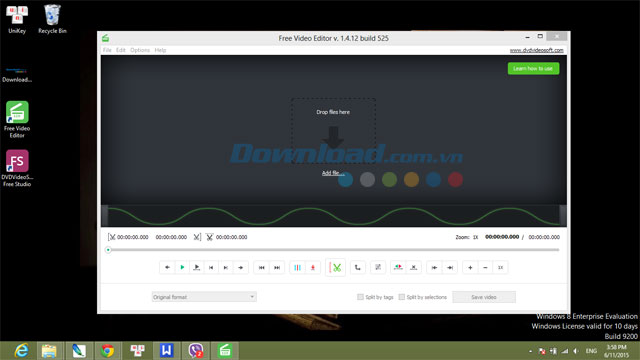Jump to previous tag with double-left icon
This screenshot has height=360, width=640.
[x=262, y=267]
